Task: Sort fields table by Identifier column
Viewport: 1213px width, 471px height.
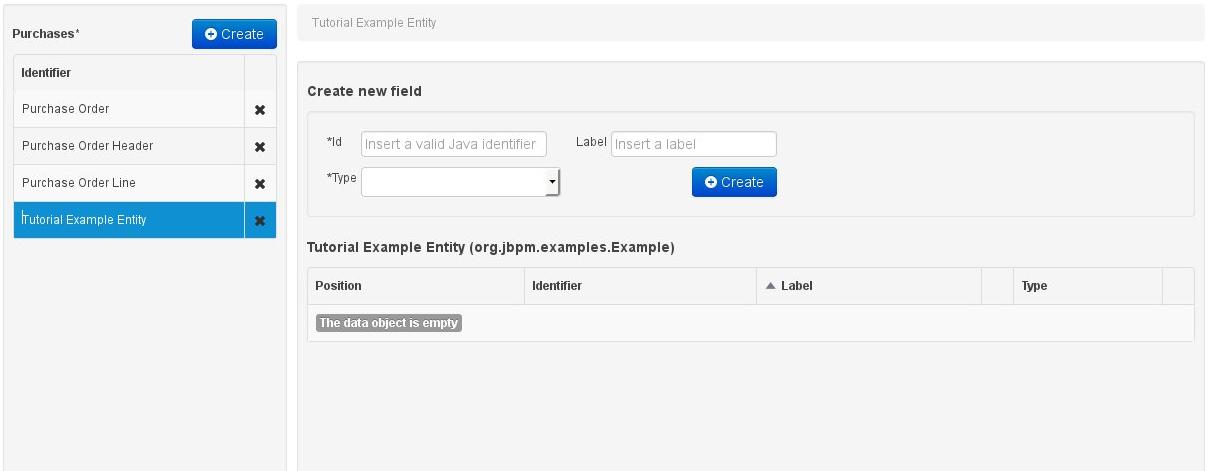Action: 557,286
